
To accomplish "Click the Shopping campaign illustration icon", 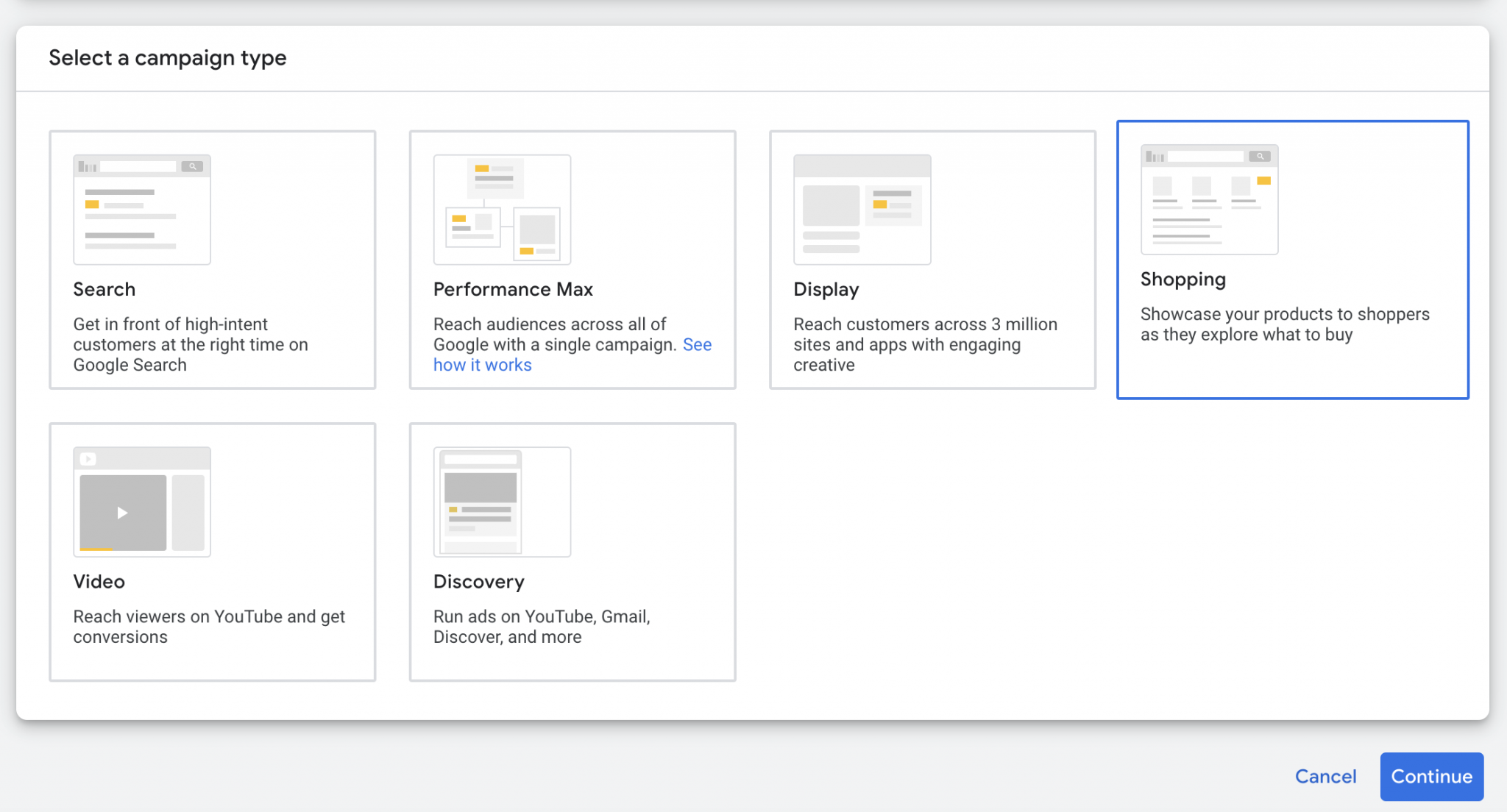I will (x=1209, y=199).
